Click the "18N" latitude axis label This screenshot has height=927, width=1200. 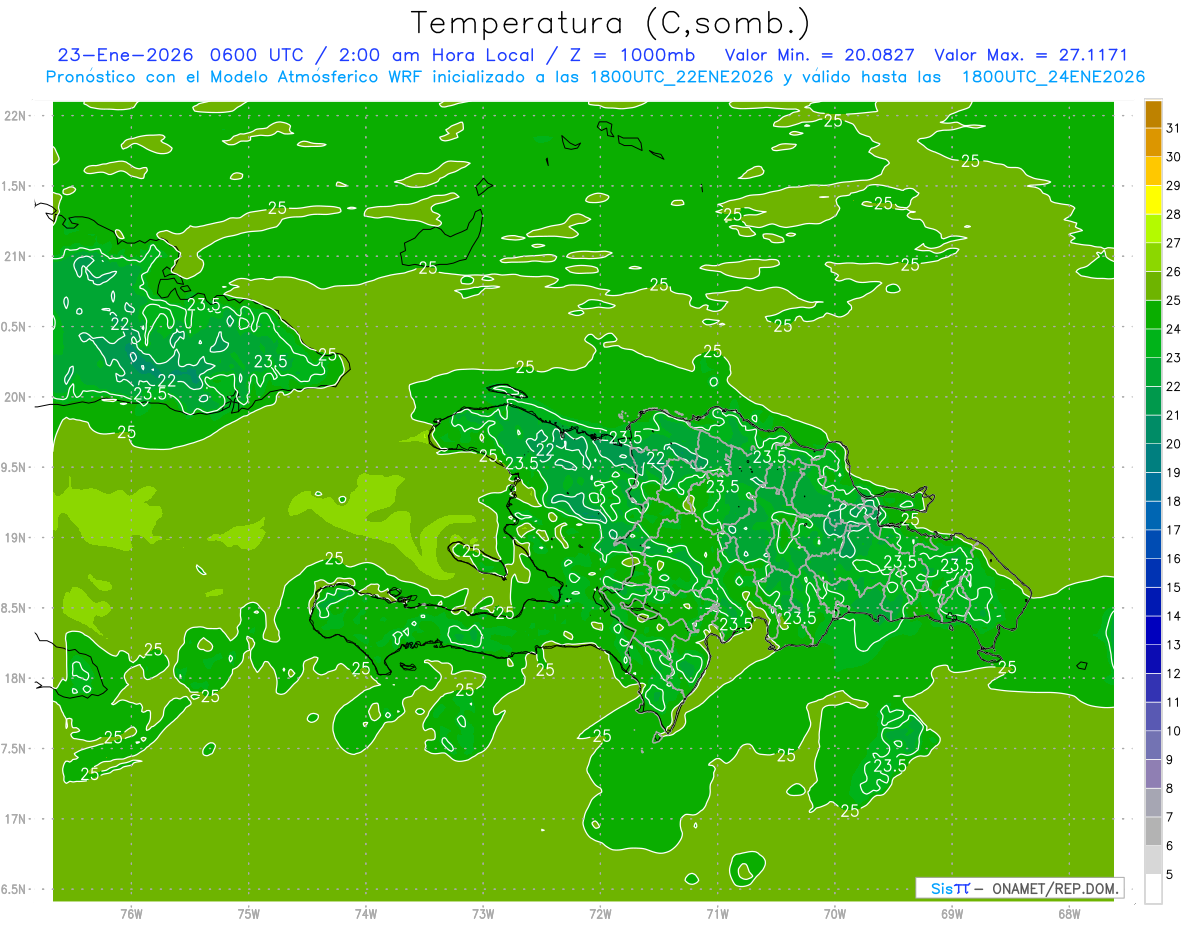pos(17,678)
